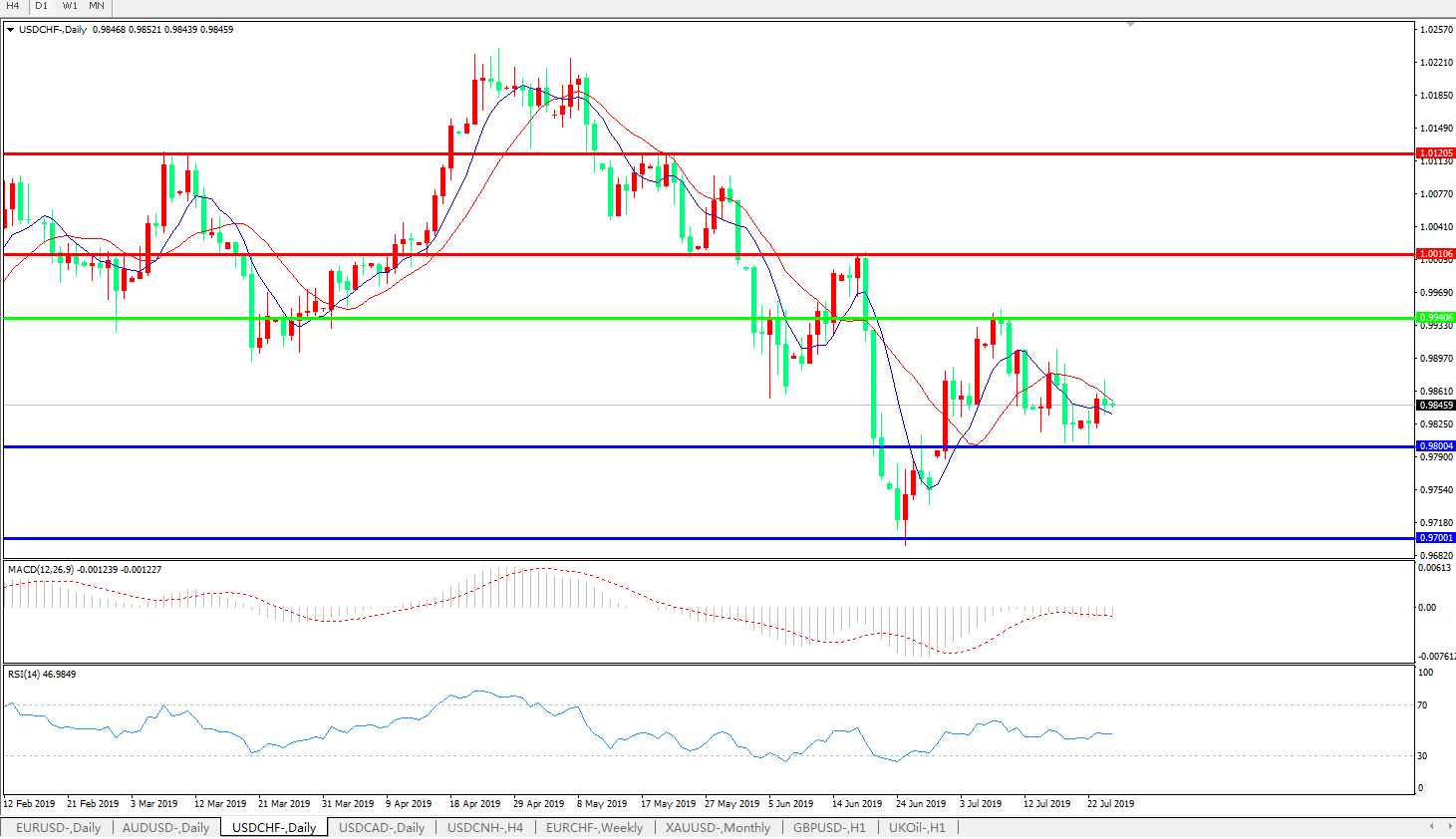Select the D1 timeframe button
Screen dimensions: 1456x839
pyautogui.click(x=42, y=6)
